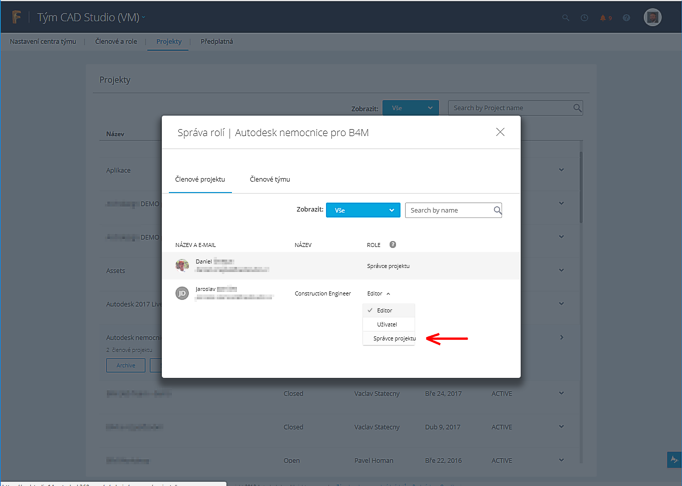Open user profile avatar menu
This screenshot has height=486, width=682.
click(652, 18)
